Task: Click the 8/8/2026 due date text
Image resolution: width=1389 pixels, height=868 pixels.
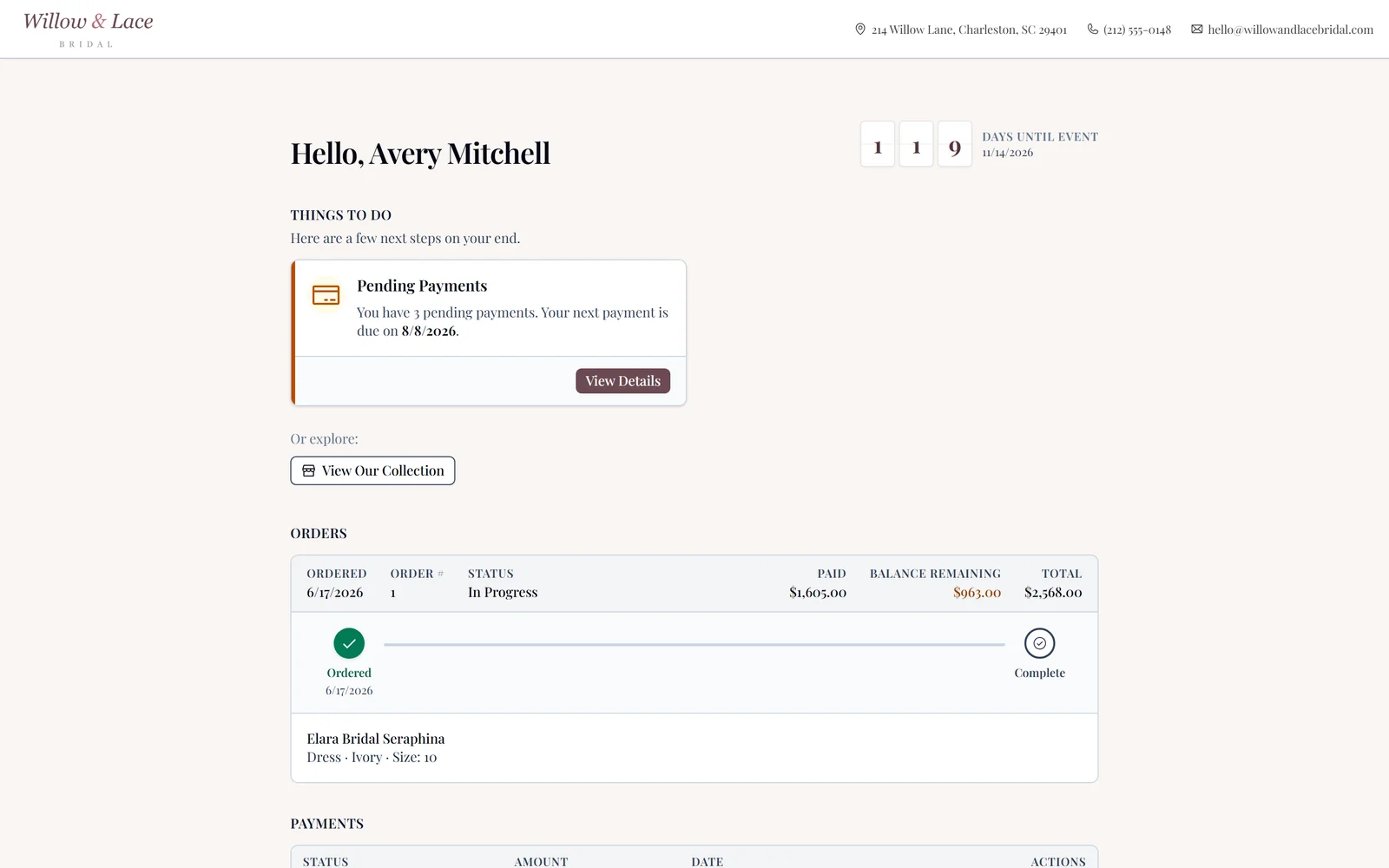Action: [429, 331]
